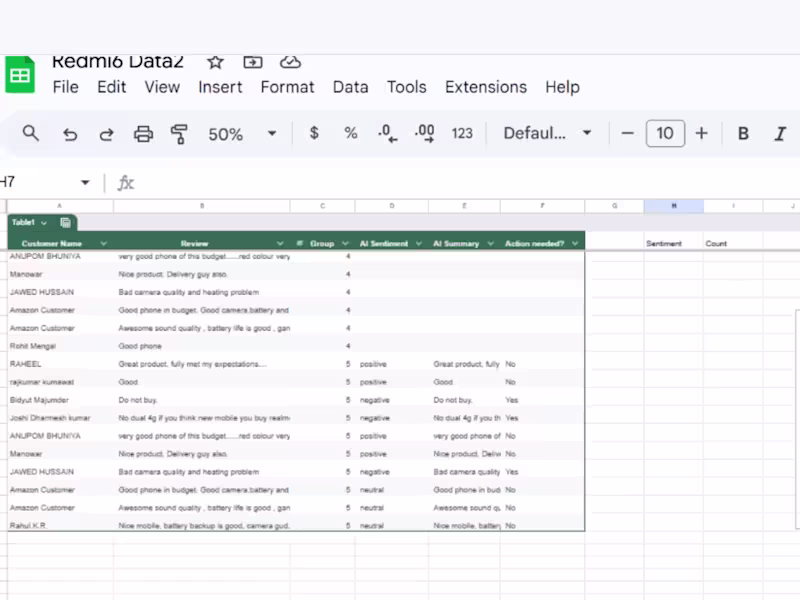
Task: Print the spreadsheet
Action: [143, 134]
